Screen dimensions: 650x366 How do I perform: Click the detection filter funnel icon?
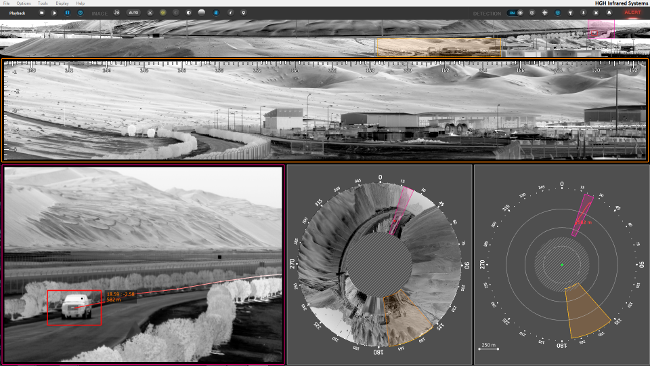570,13
